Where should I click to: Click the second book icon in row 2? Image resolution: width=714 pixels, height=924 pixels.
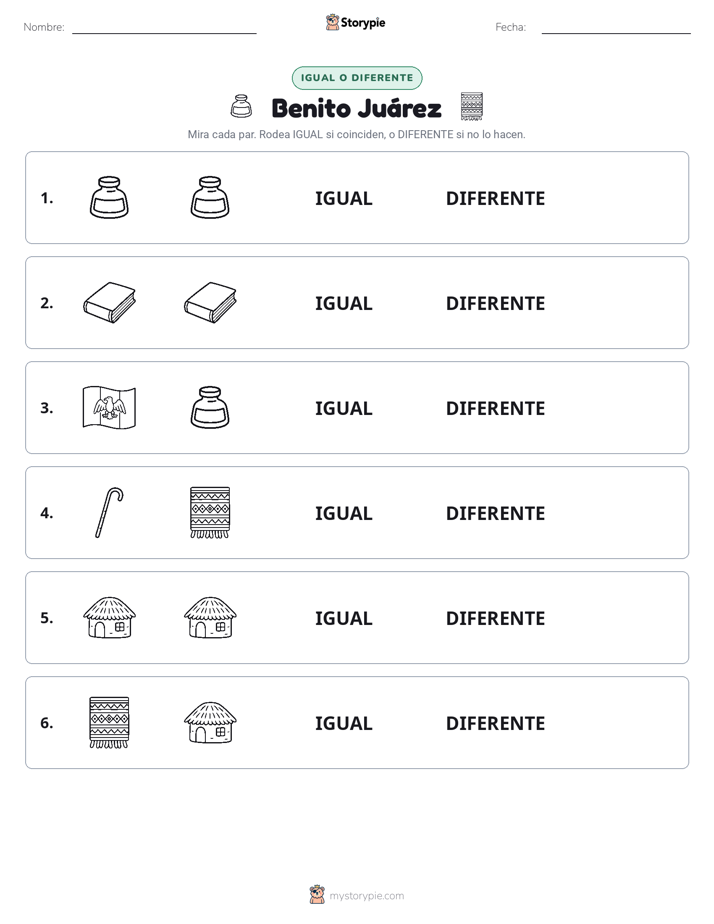(x=210, y=302)
